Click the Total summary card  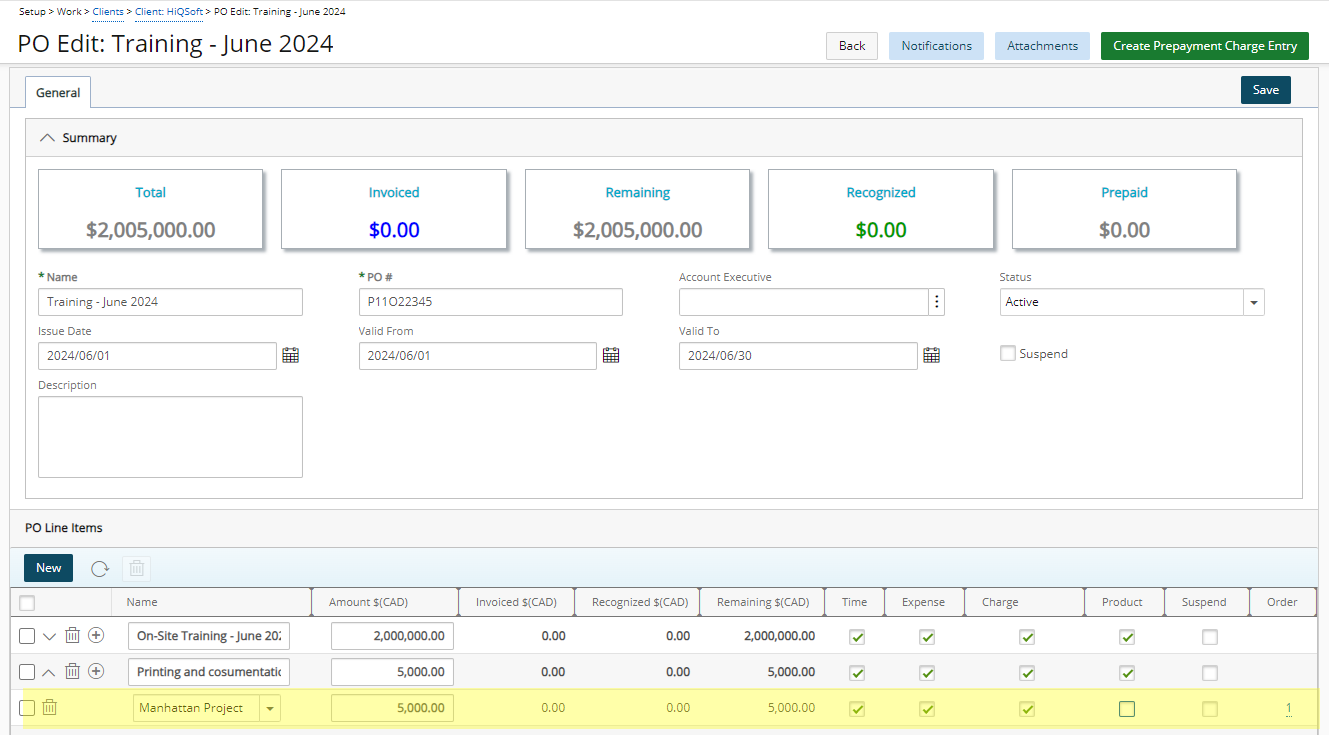coord(150,209)
